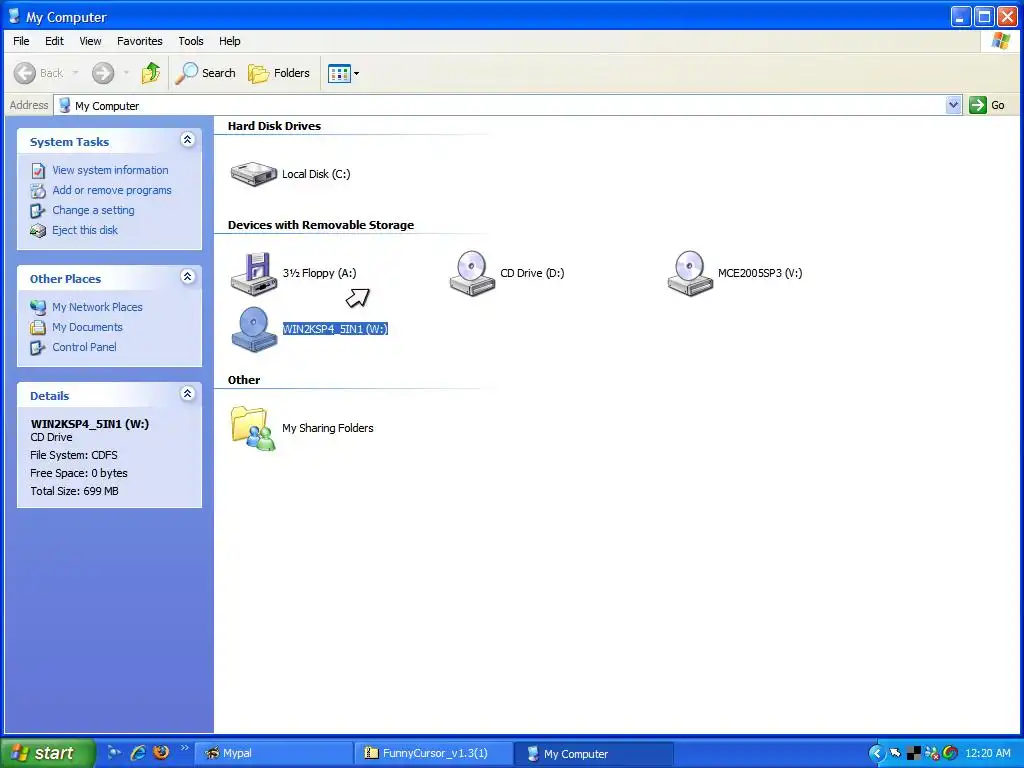Click the Local Disk (C:) label

[x=316, y=174]
